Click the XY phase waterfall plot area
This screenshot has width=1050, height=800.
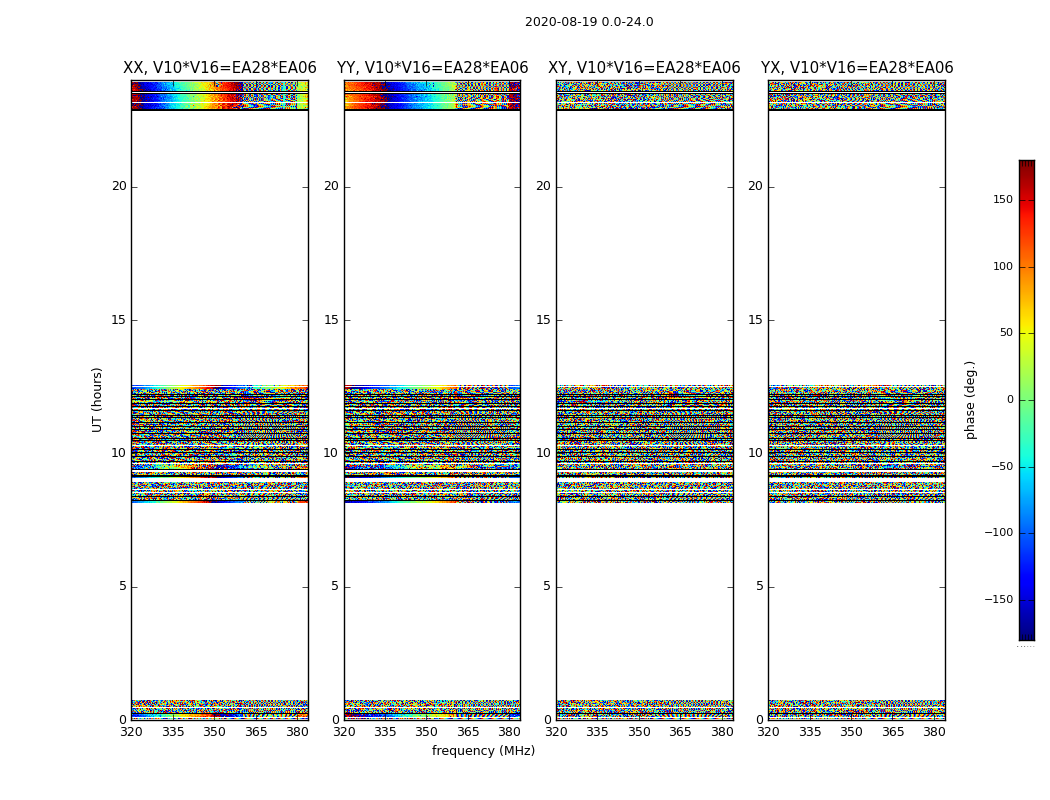coord(645,400)
